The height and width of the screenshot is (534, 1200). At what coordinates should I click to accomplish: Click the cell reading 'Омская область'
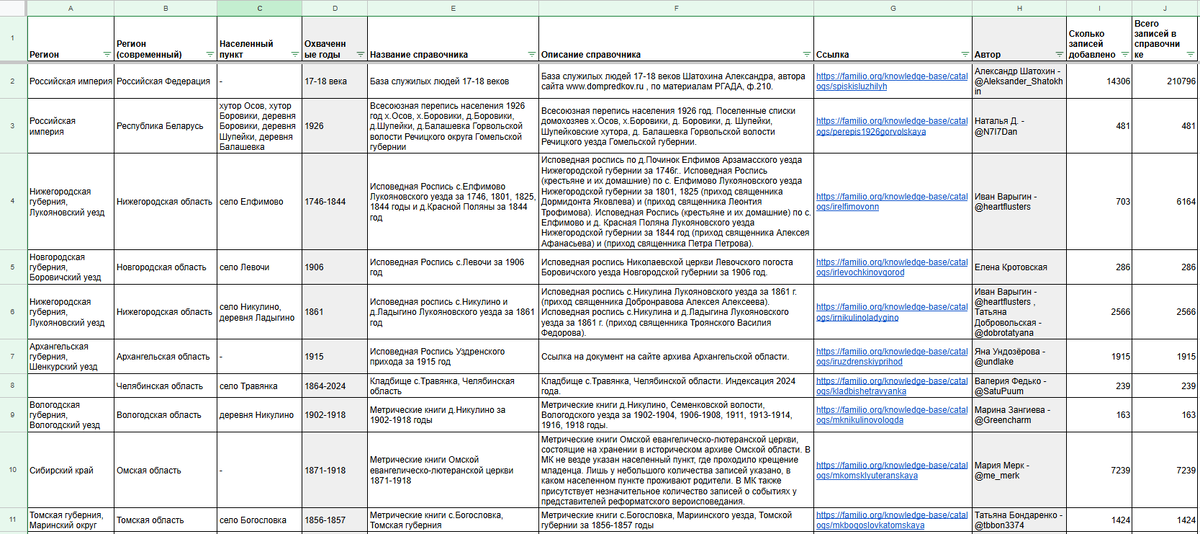pos(164,470)
